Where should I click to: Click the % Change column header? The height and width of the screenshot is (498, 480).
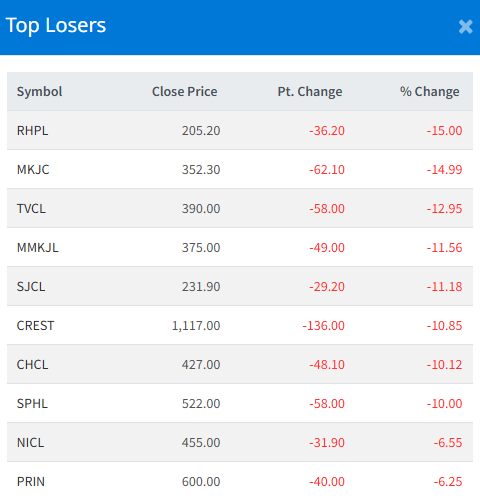pos(430,92)
